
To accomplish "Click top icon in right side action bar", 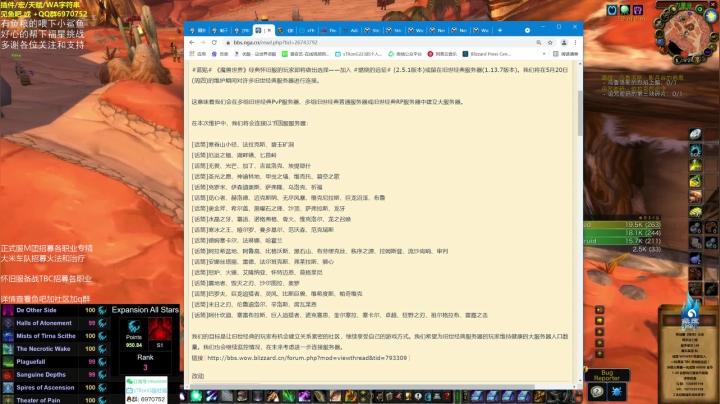I will [695, 134].
